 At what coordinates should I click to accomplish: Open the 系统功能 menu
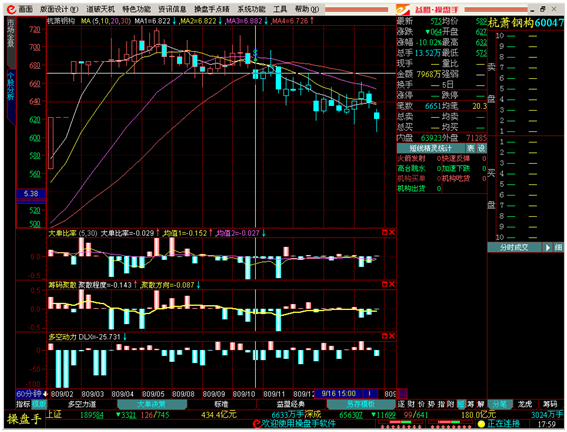252,9
